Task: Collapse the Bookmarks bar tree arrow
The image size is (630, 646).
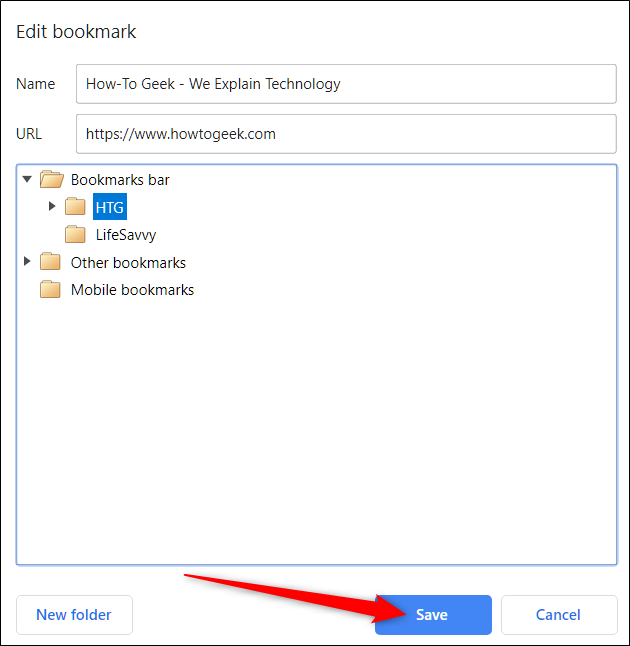Action: pos(27,180)
